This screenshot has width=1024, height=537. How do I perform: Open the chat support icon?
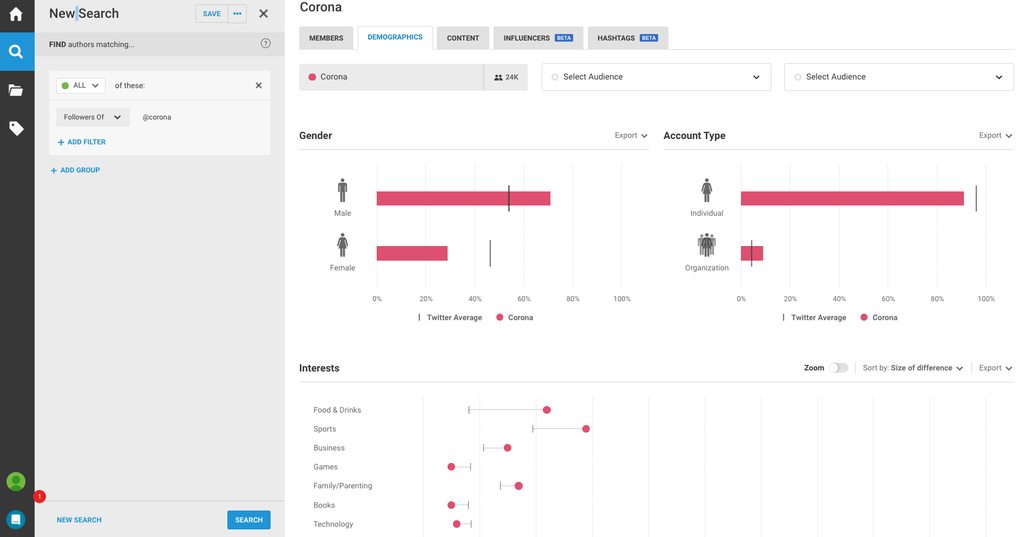point(16,519)
